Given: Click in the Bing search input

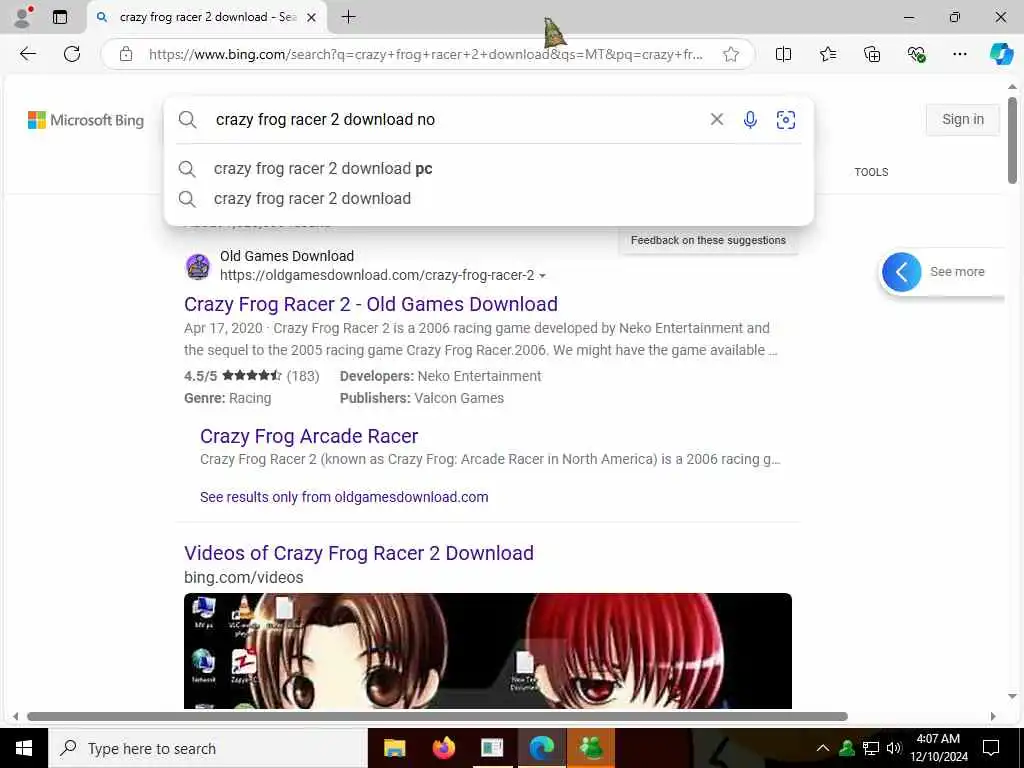Looking at the screenshot, I should click(457, 120).
